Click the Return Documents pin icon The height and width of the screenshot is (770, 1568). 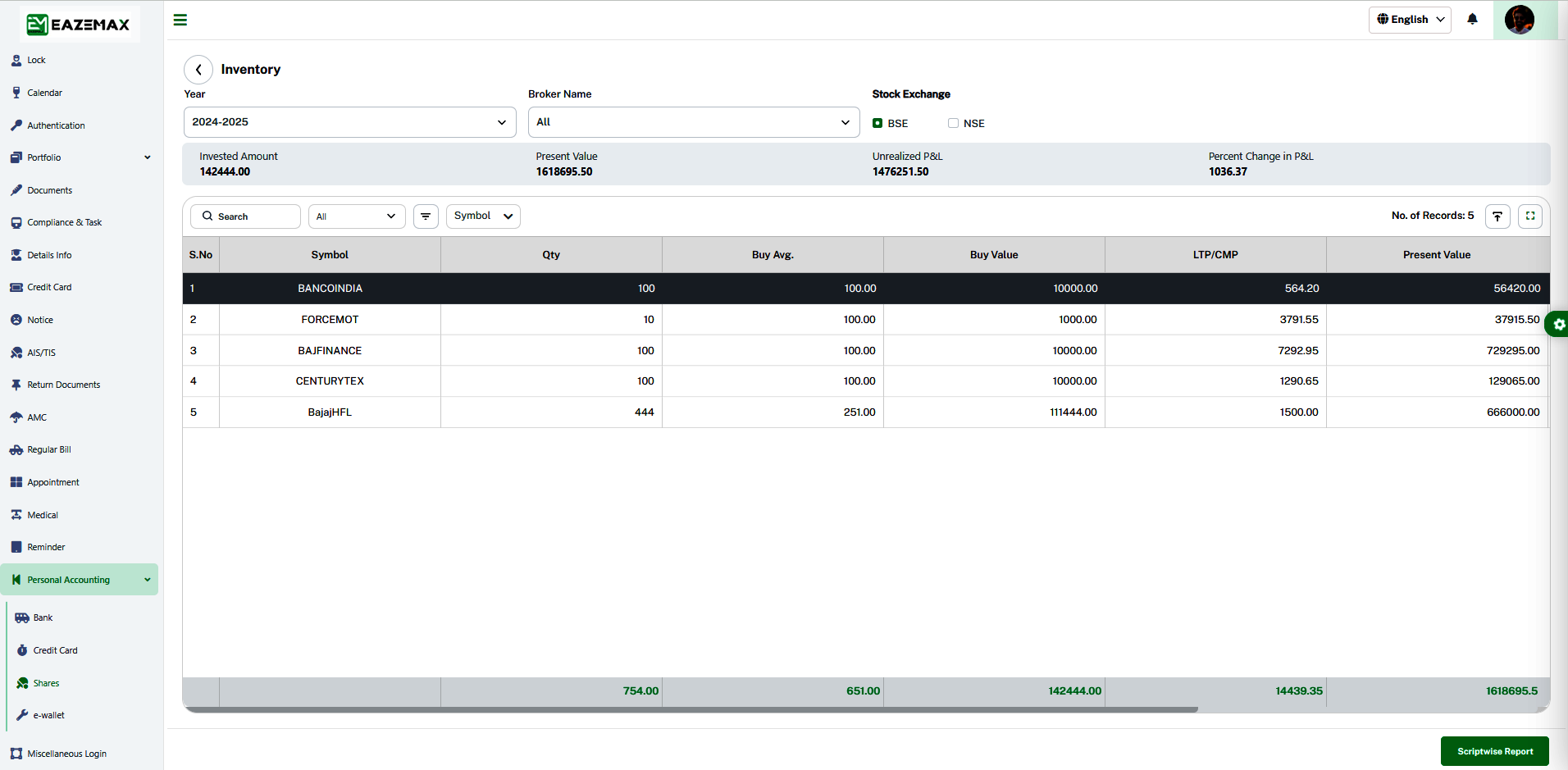point(16,385)
